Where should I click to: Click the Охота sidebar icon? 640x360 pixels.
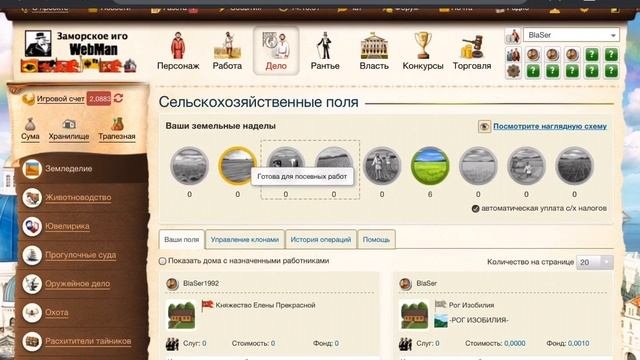32,313
